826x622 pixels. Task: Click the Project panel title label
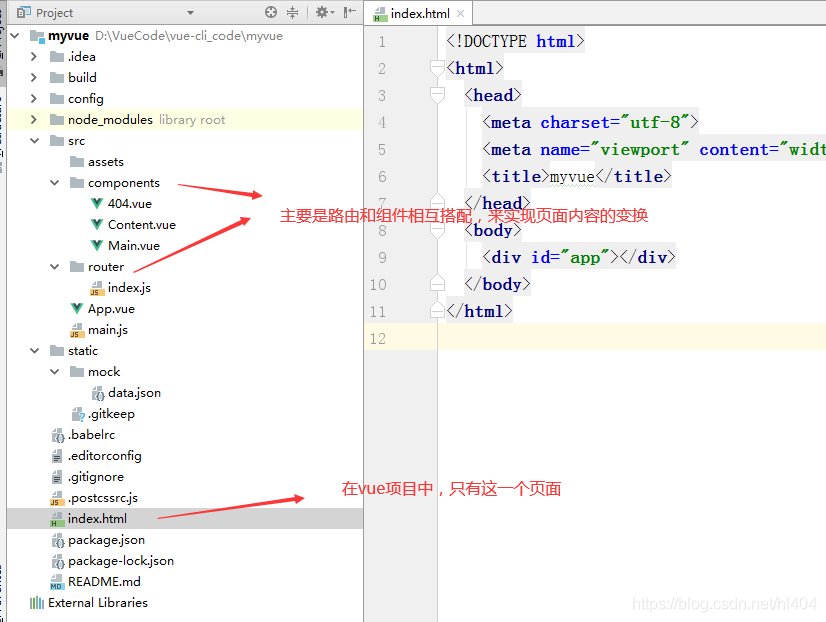coord(54,13)
